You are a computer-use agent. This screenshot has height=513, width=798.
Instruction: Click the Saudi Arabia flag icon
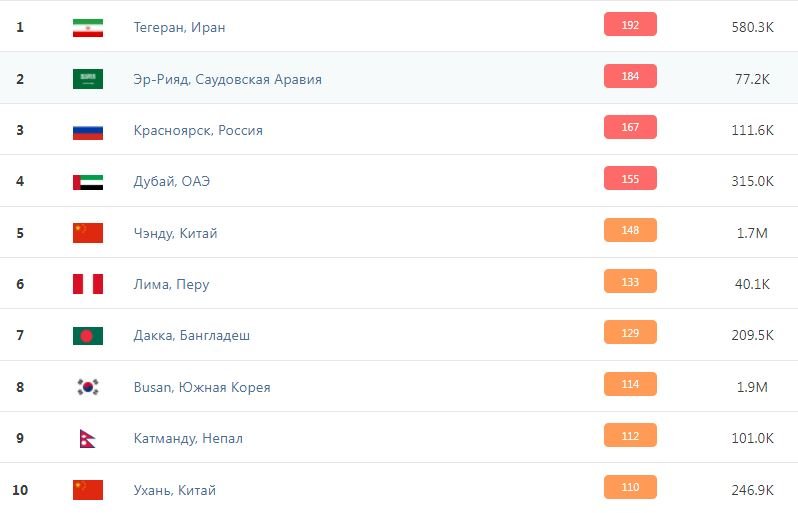tap(87, 79)
